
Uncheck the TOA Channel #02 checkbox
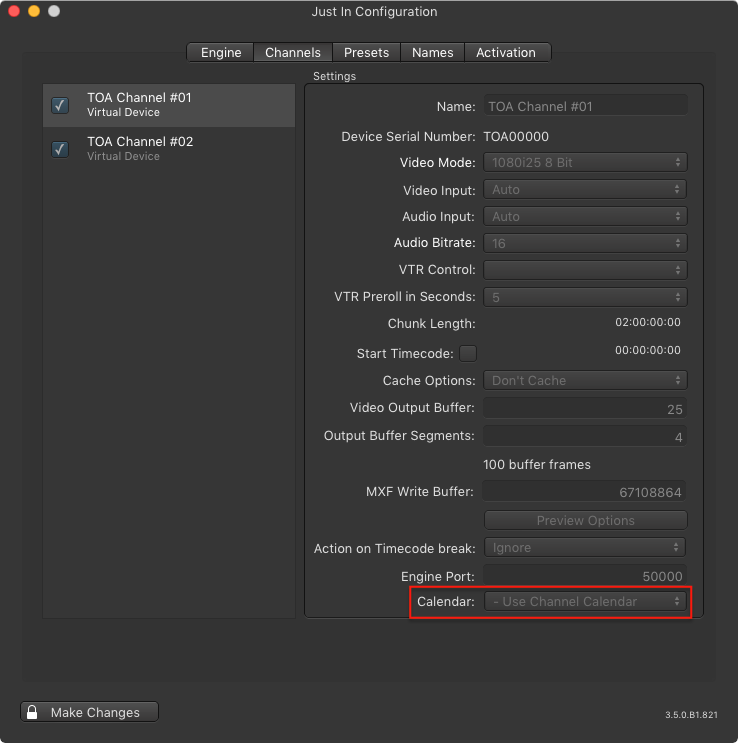click(x=60, y=149)
